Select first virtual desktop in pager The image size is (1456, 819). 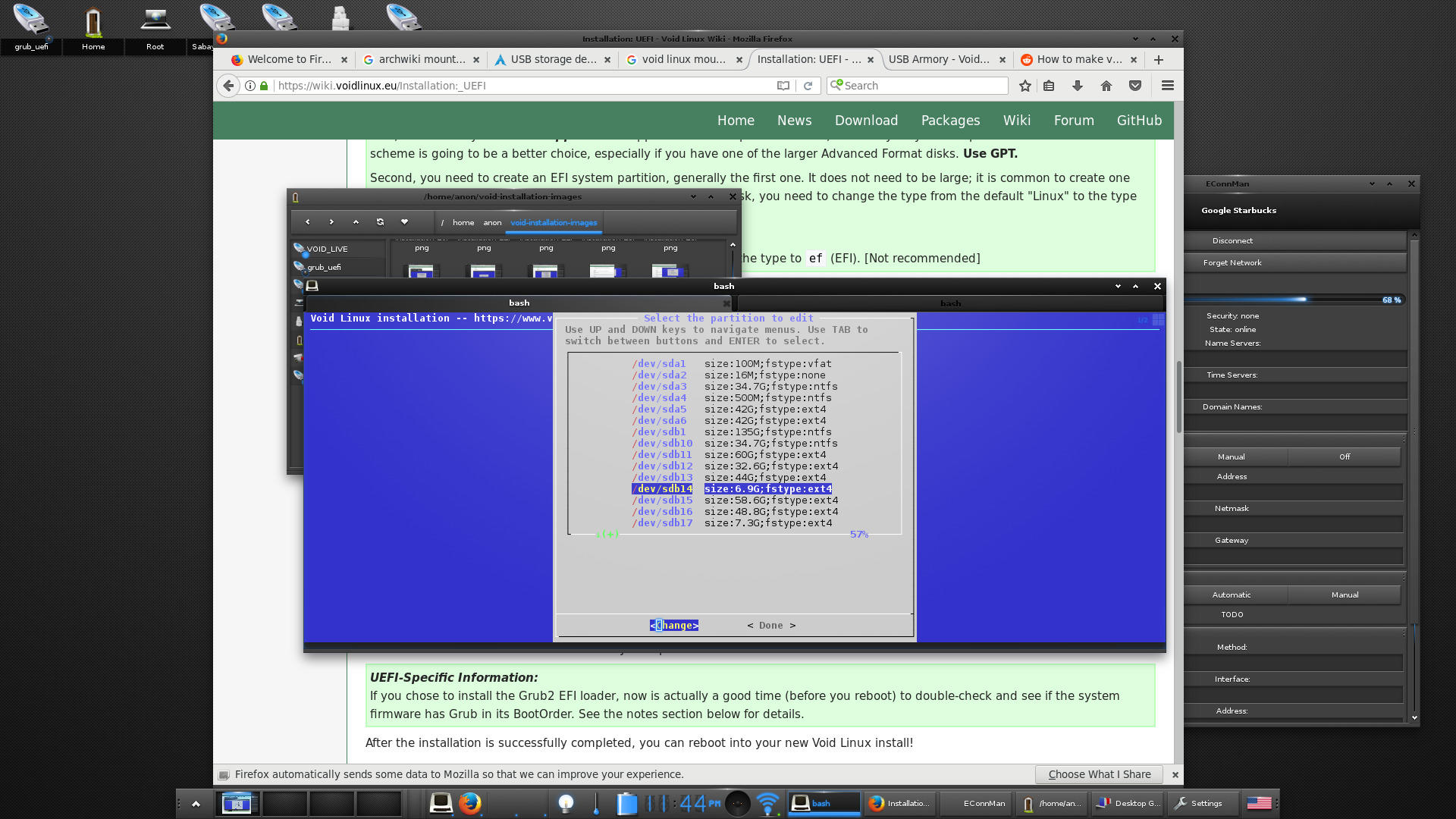pos(237,803)
